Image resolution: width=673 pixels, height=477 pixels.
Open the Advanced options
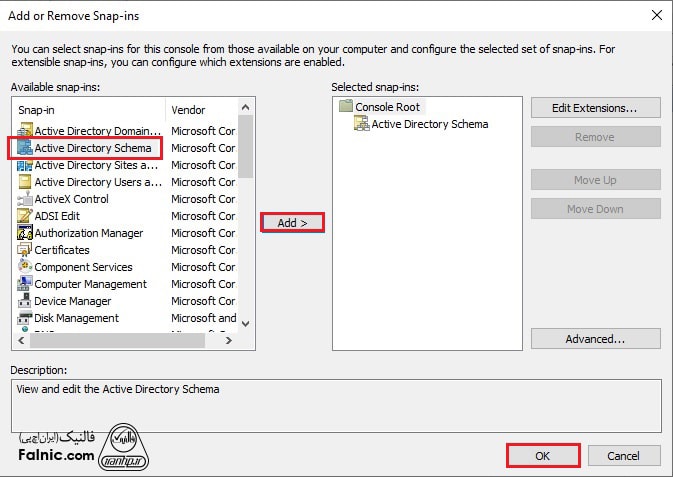tap(595, 339)
